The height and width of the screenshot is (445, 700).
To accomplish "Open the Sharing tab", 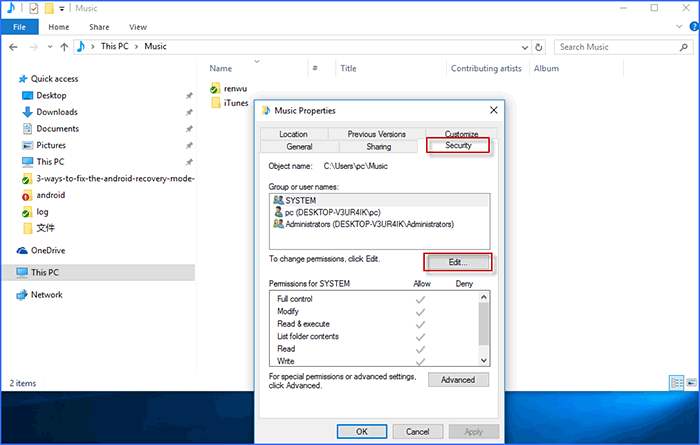I will tap(379, 146).
